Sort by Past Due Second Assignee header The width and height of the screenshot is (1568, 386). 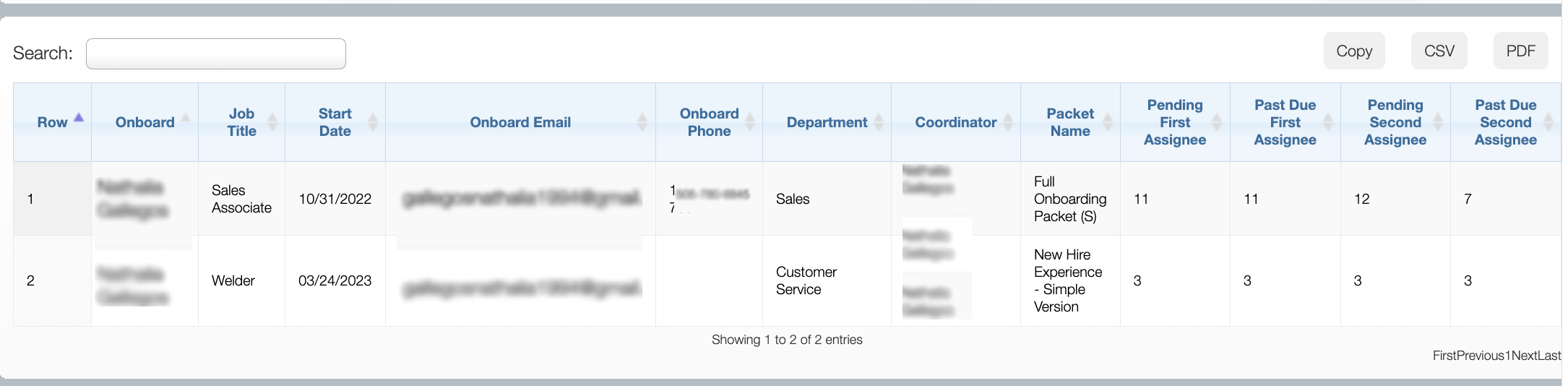(1505, 122)
